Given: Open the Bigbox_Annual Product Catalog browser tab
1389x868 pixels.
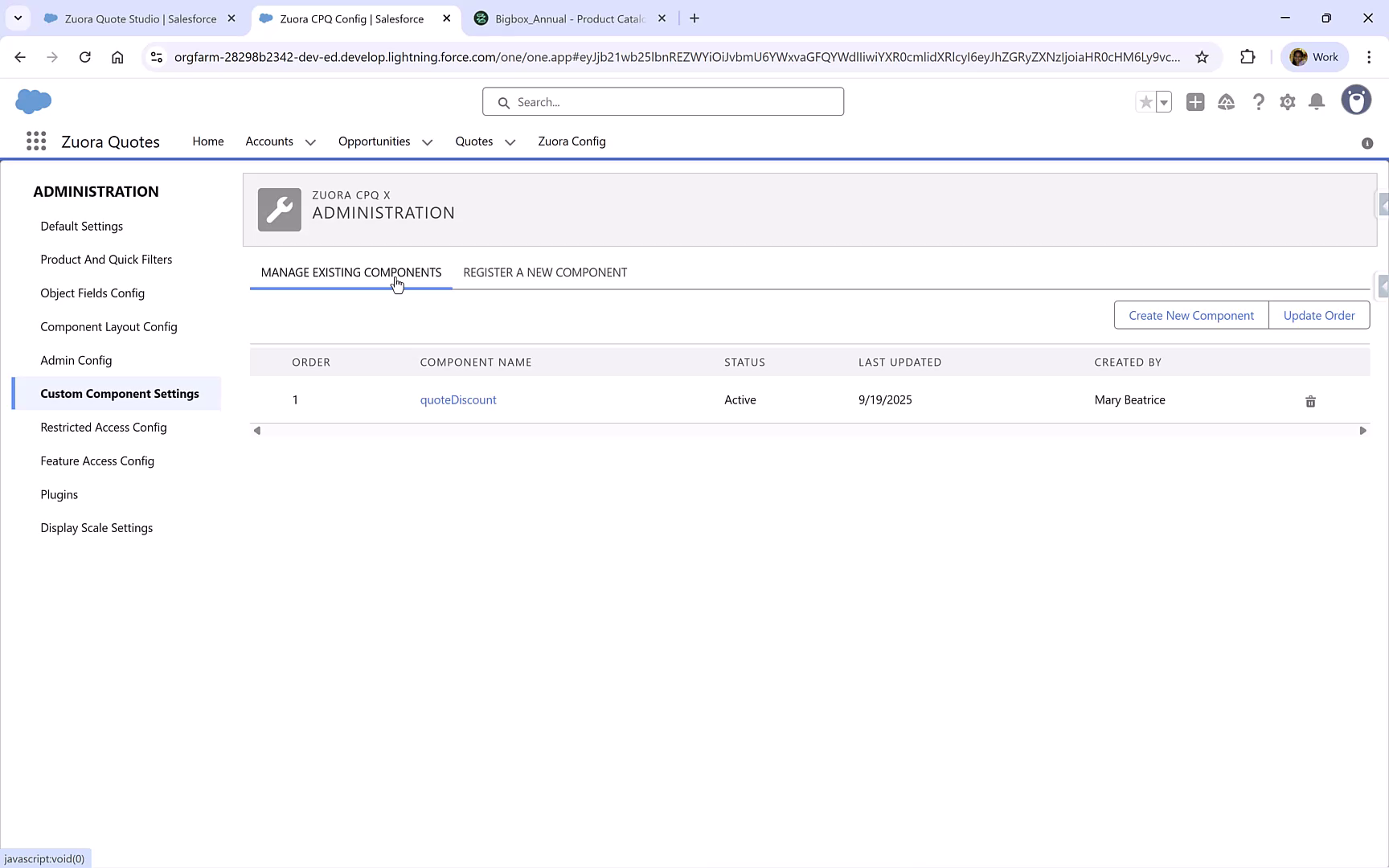Looking at the screenshot, I should point(567,18).
